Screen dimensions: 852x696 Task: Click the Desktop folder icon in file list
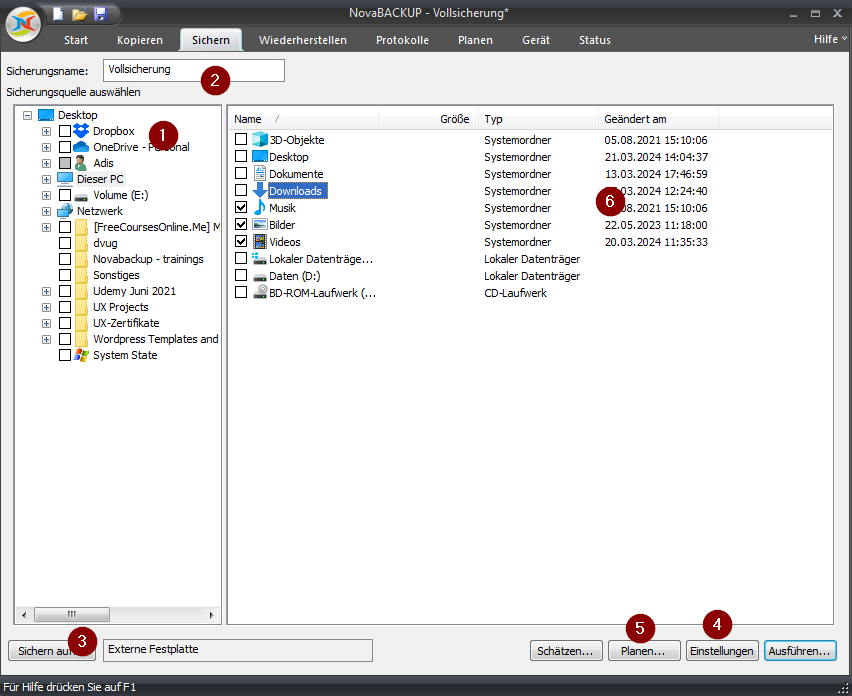[260, 157]
